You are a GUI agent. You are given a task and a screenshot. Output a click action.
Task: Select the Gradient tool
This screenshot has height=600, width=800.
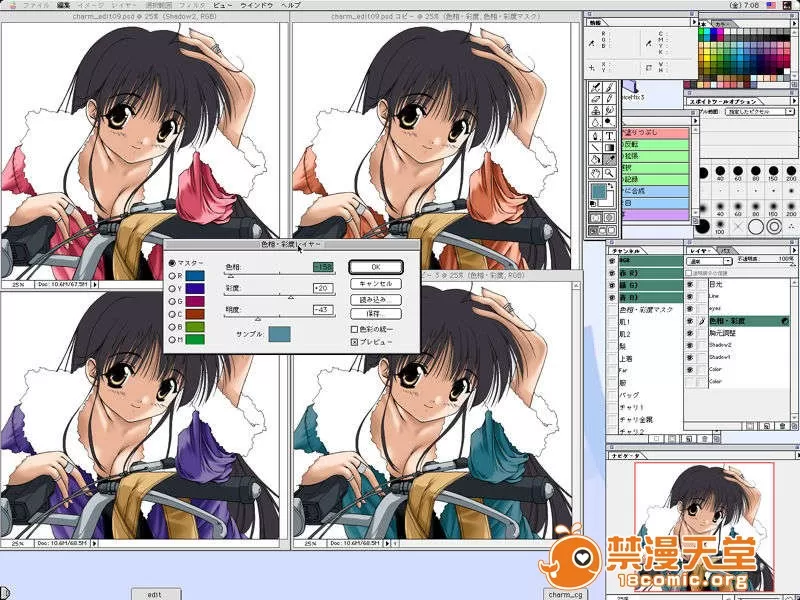609,148
